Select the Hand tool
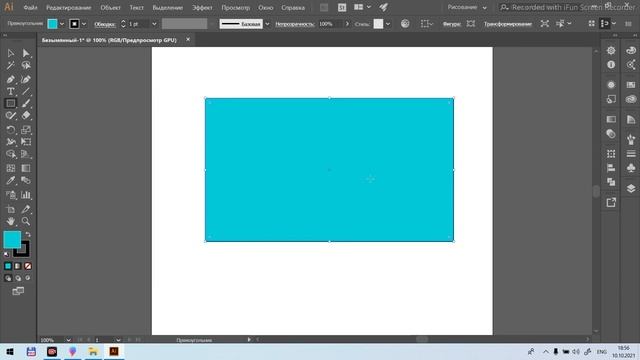The image size is (640, 360). click(11, 221)
